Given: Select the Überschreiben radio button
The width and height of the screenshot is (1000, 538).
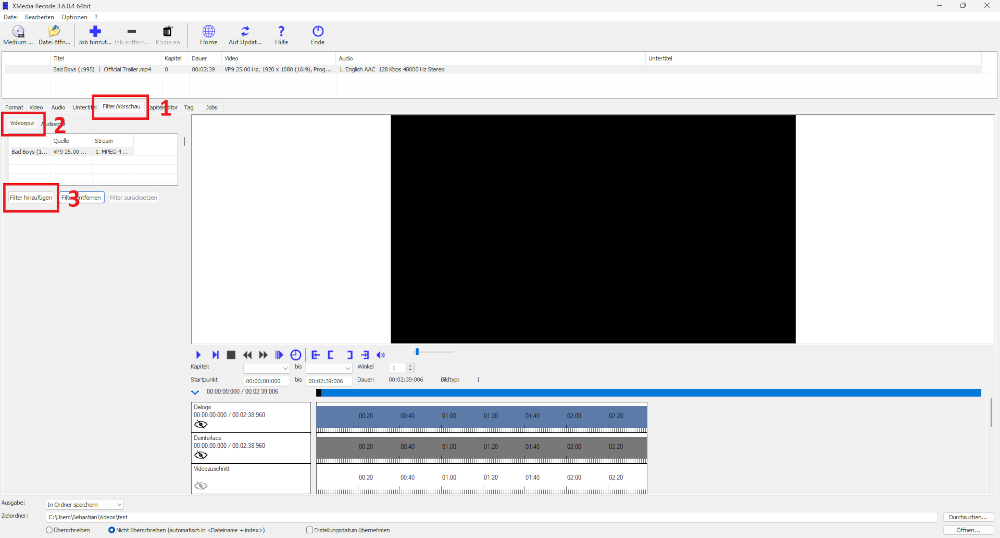Looking at the screenshot, I should pos(49,530).
